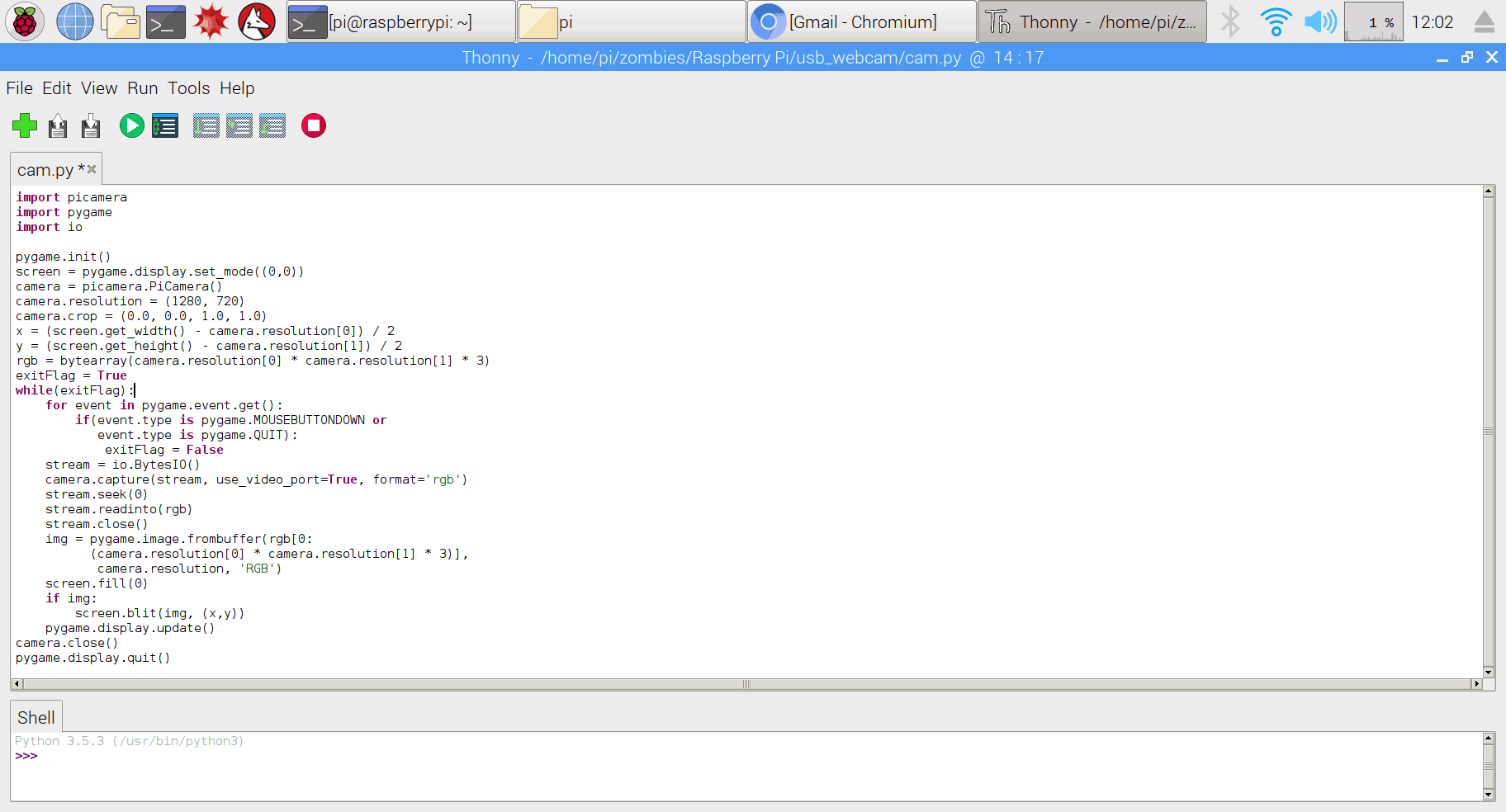Open the Run menu
The image size is (1506, 812).
coord(142,88)
